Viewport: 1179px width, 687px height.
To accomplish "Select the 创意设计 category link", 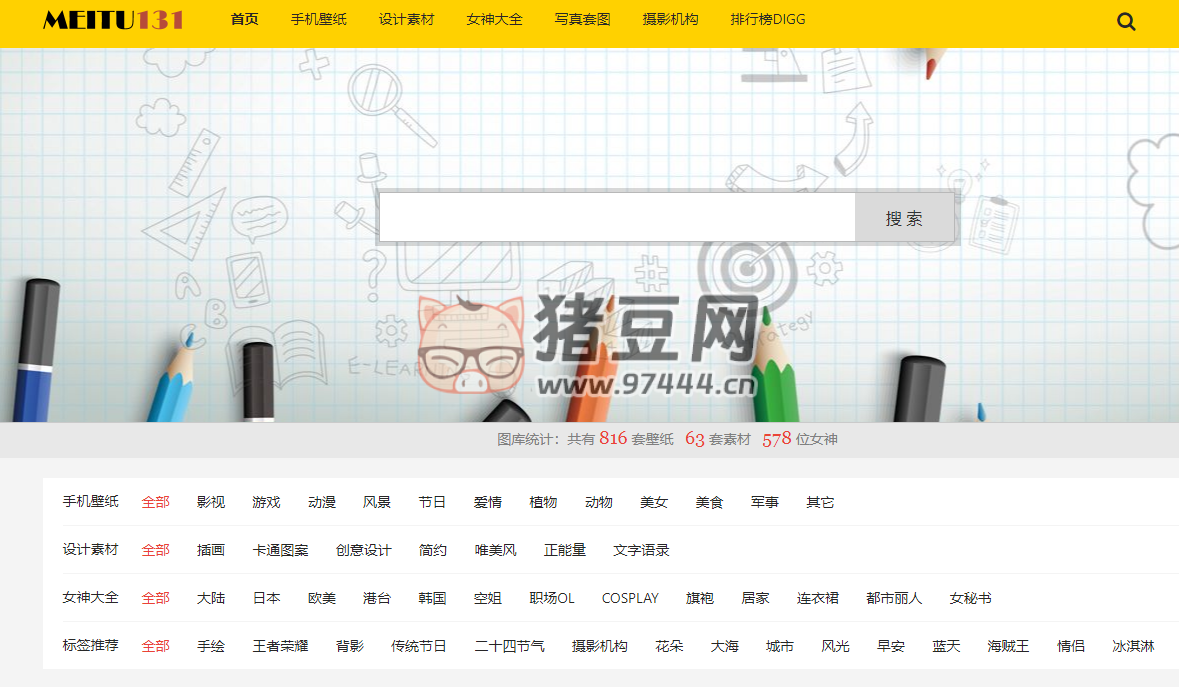I will (363, 550).
